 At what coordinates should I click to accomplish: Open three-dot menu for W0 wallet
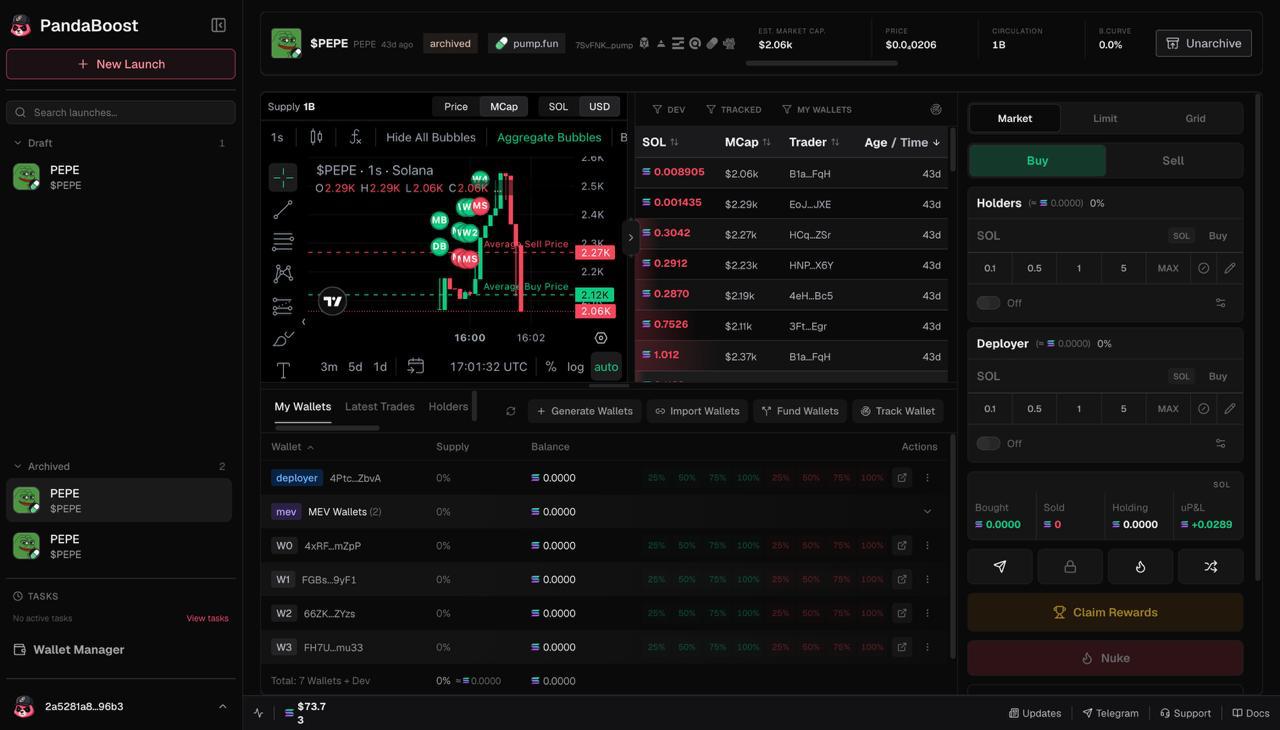pyautogui.click(x=927, y=546)
